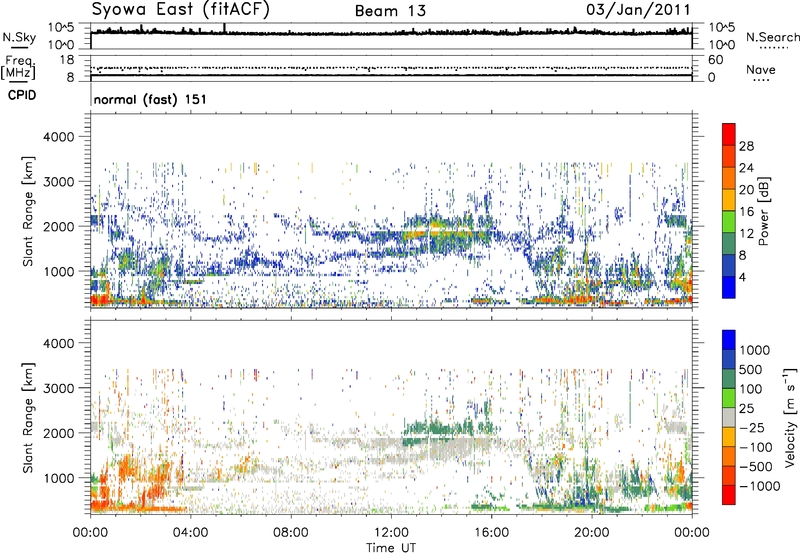Screen dimensions: 800x554
Task: Click the '08:00' time tick label
Action: pos(290,533)
